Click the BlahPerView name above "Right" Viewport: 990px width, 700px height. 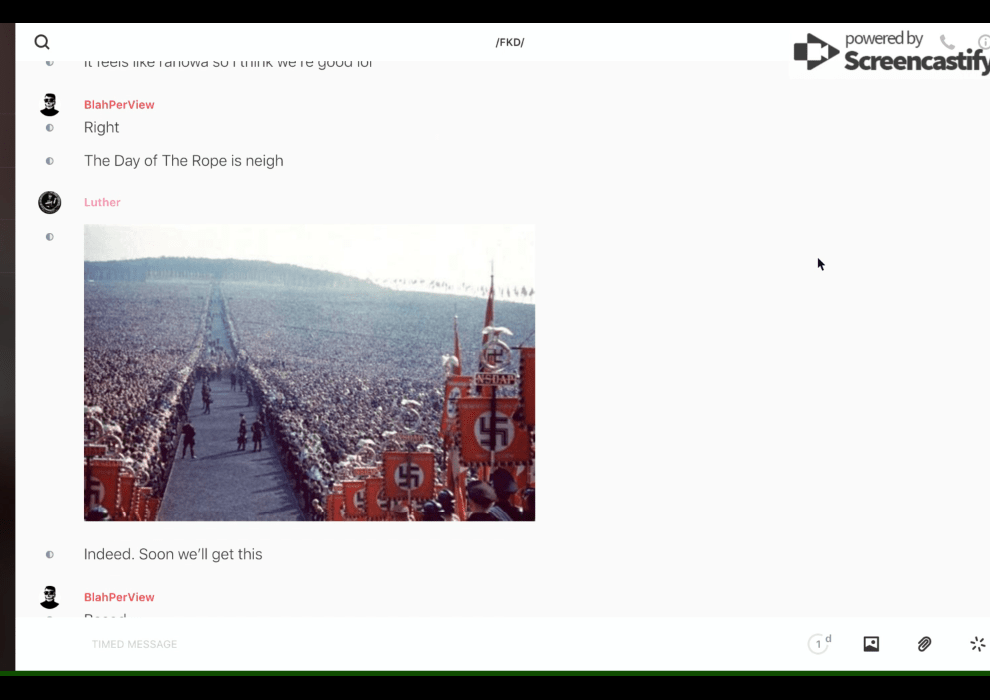119,105
